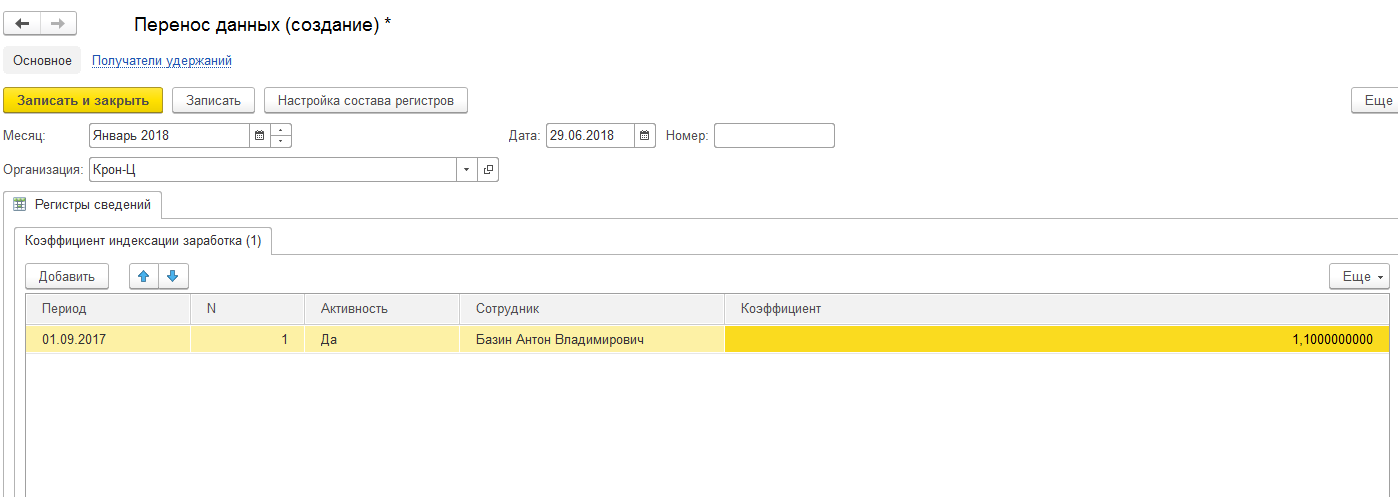
Task: Click the Записать и закрыть button
Action: [83, 100]
